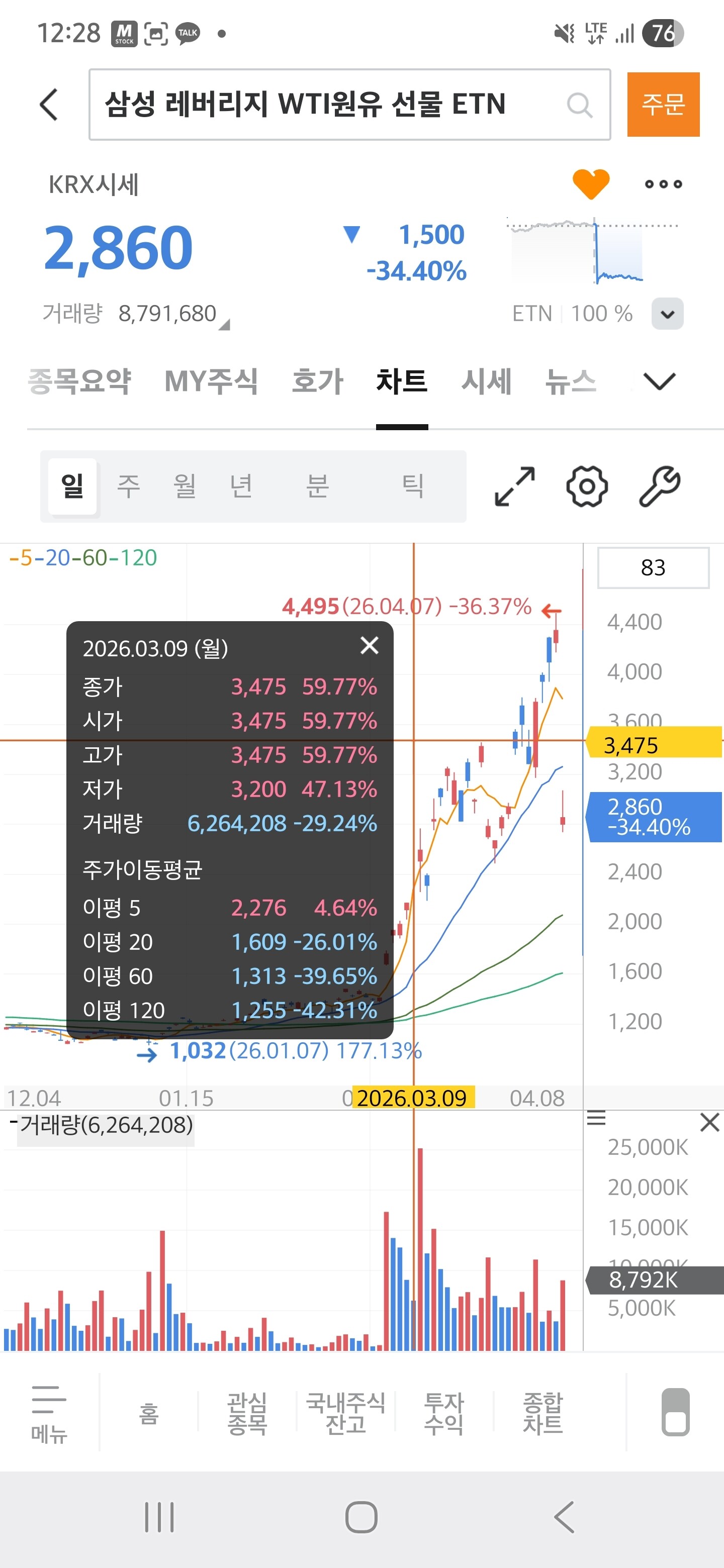Open volume panel list icon
The image size is (724, 1568).
point(596,1118)
